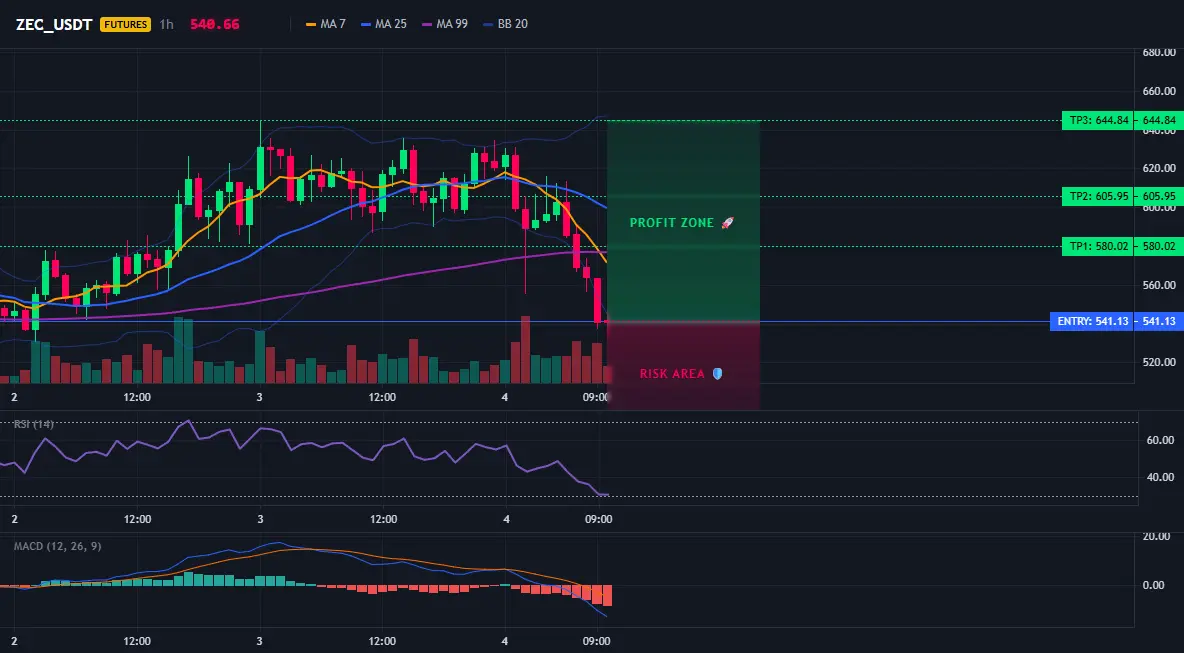Screen dimensions: 1184x653
Task: Click 560.00 on the price axis
Action: pos(1159,285)
